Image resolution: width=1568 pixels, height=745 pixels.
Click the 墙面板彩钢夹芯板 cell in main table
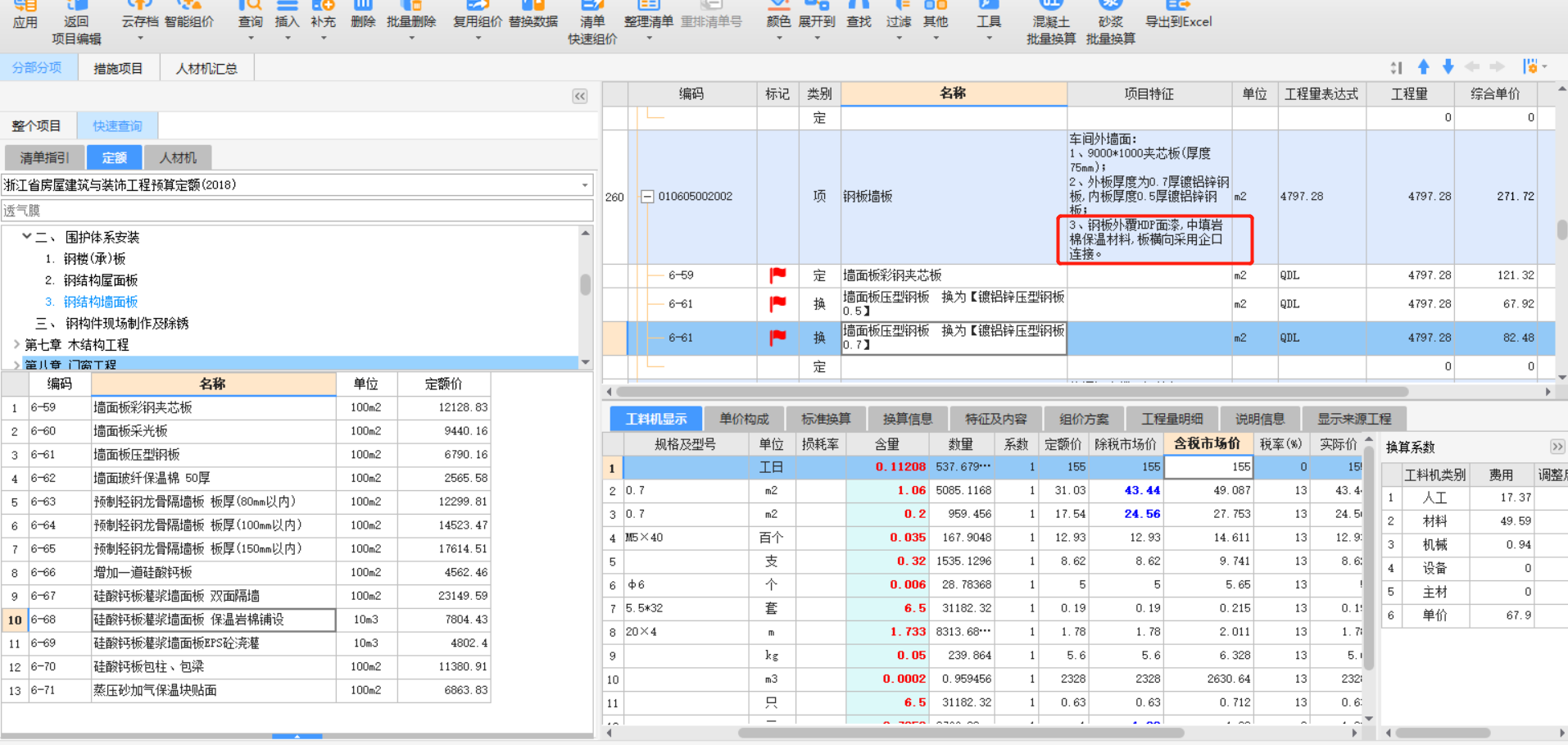[x=954, y=275]
